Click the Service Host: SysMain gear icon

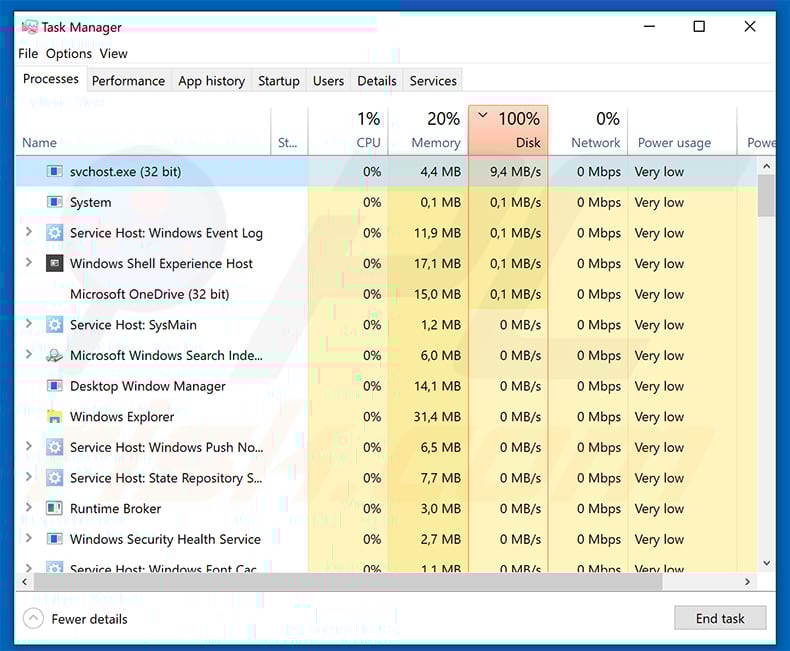54,324
